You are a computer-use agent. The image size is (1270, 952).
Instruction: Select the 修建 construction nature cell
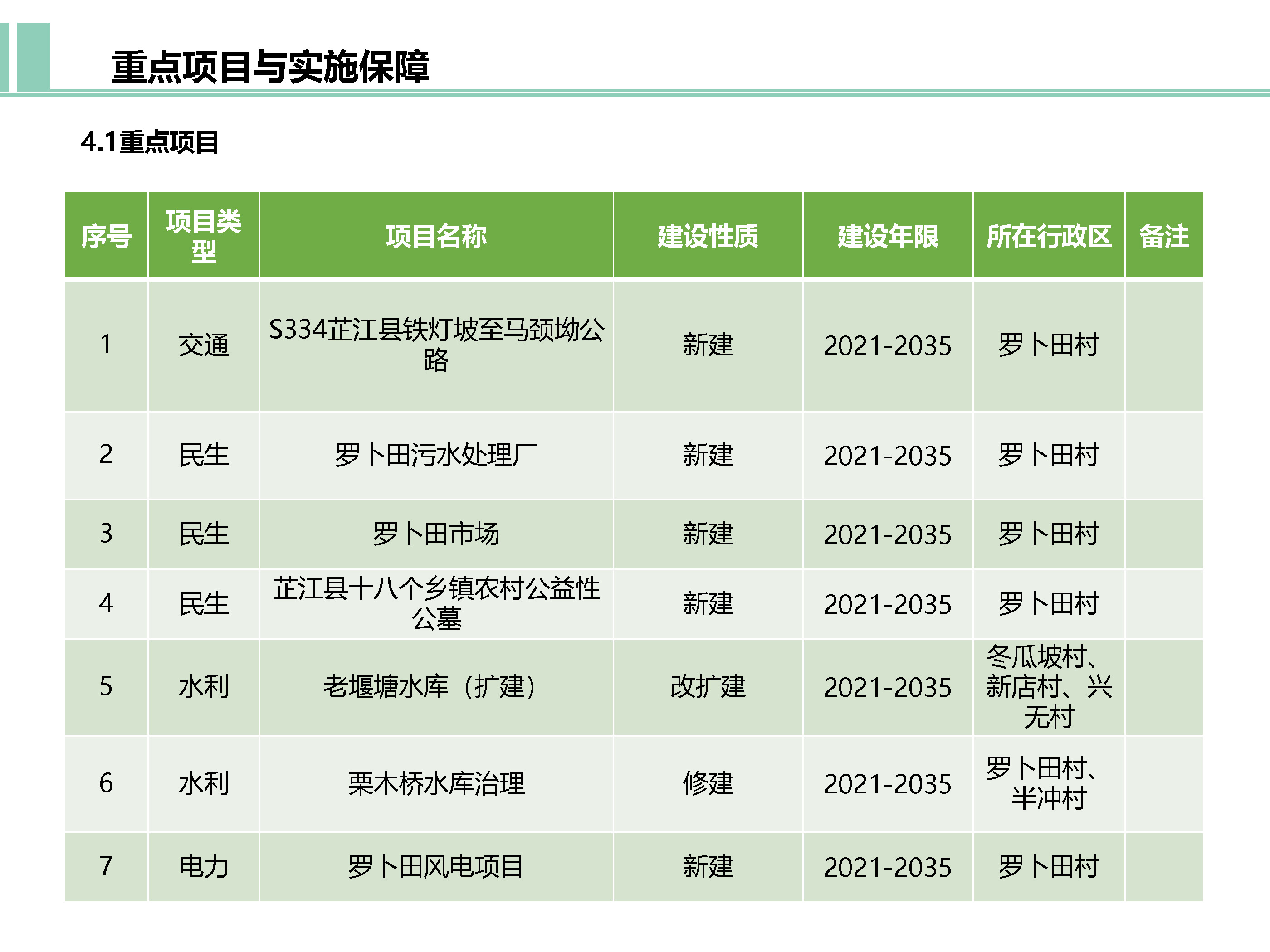click(x=708, y=783)
